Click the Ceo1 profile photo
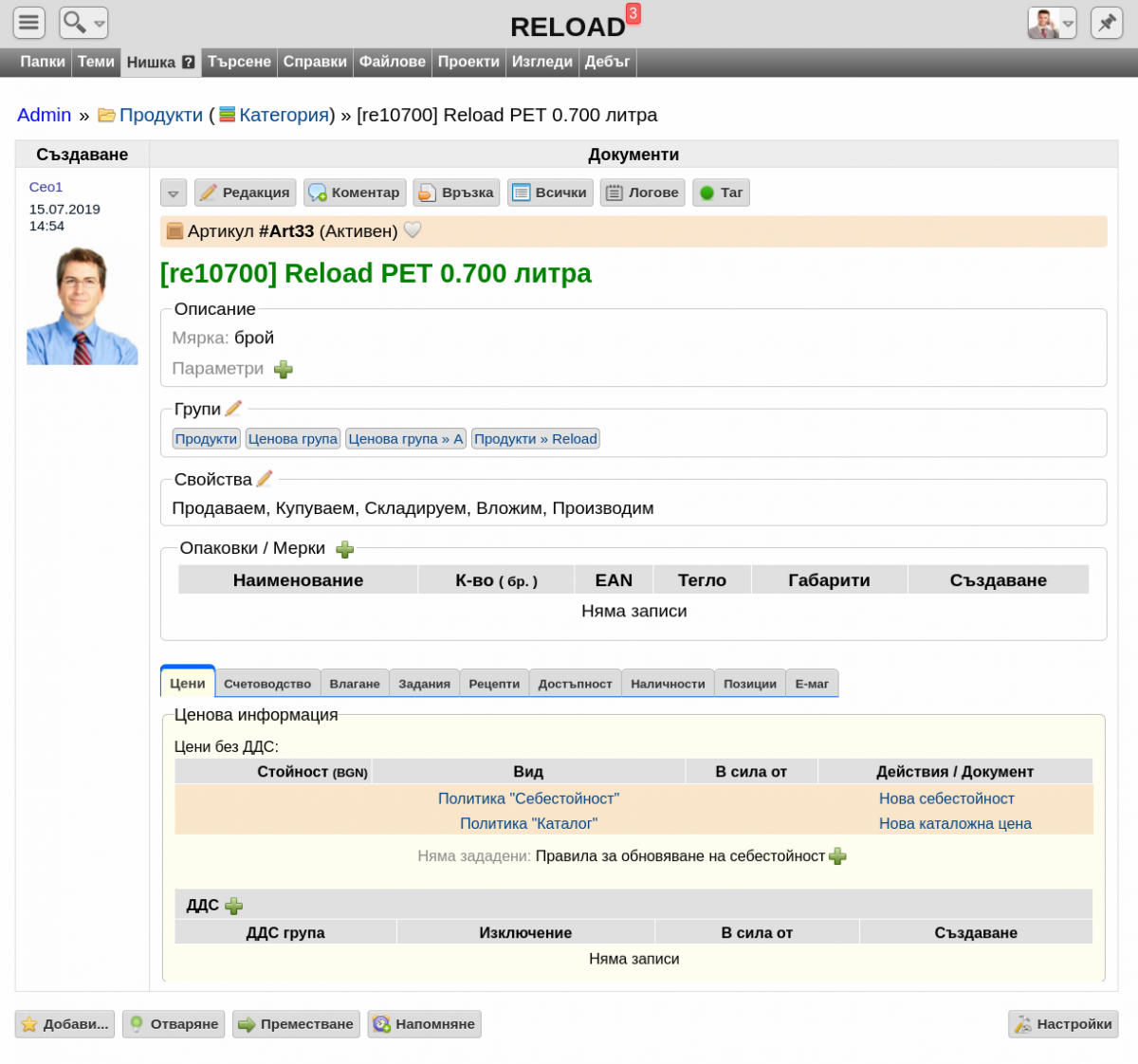 click(x=83, y=305)
